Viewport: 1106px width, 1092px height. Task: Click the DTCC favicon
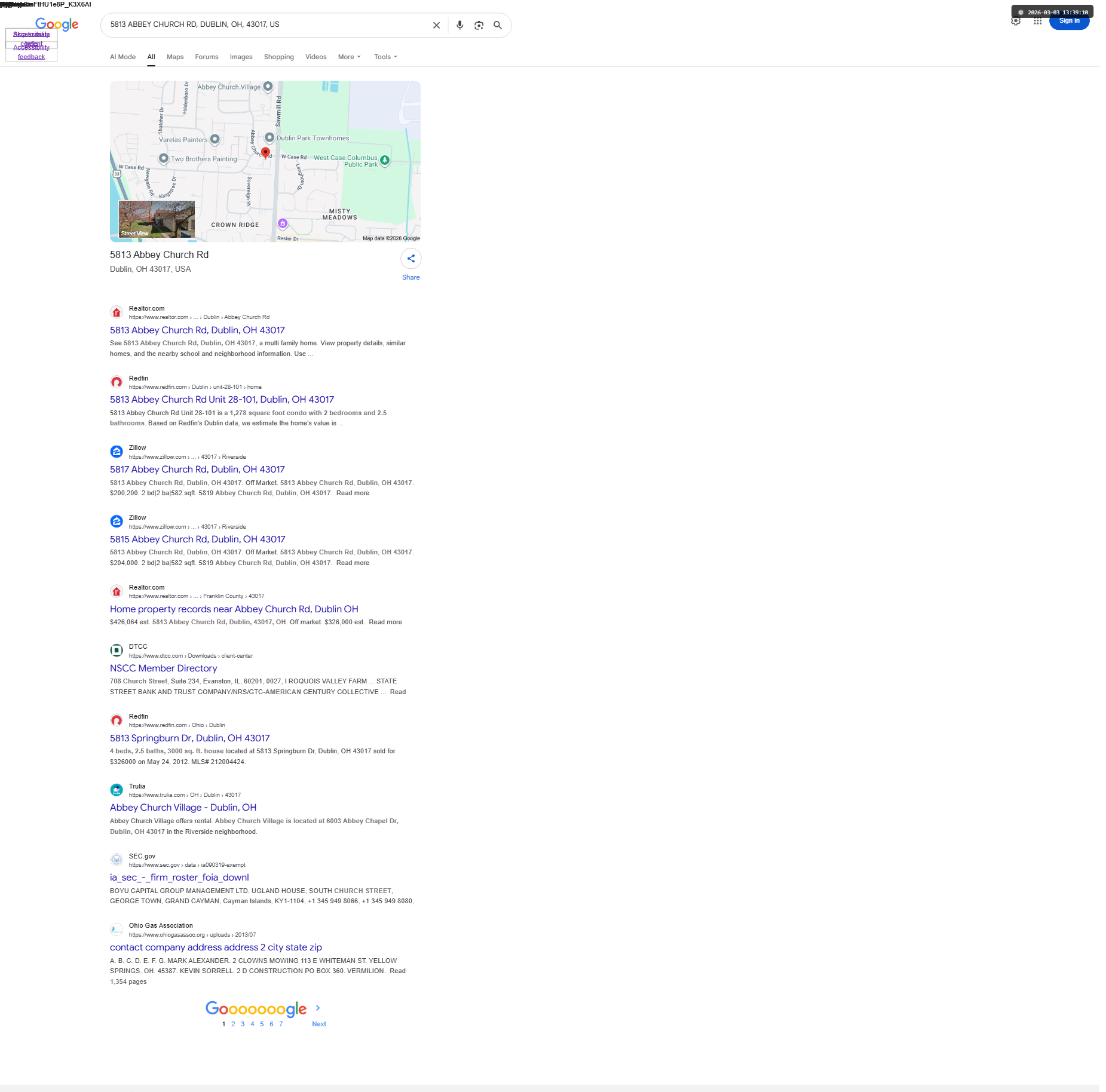point(117,651)
